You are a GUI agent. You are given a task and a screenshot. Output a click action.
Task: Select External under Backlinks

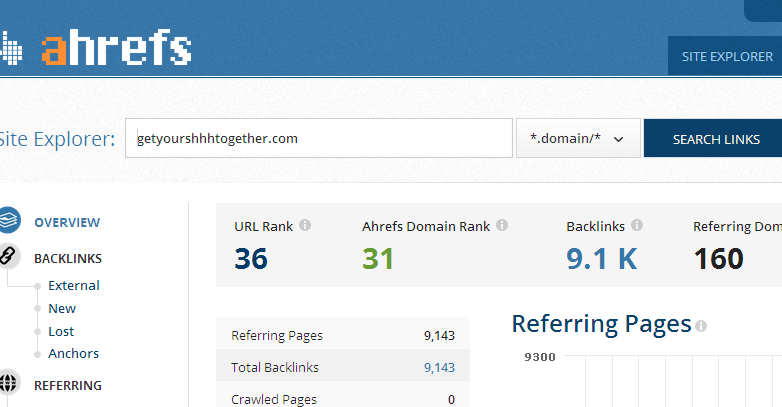(74, 285)
